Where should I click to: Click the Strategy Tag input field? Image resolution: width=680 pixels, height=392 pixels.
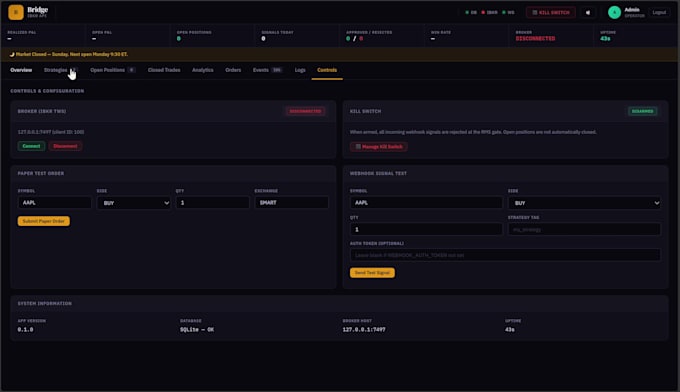point(585,229)
